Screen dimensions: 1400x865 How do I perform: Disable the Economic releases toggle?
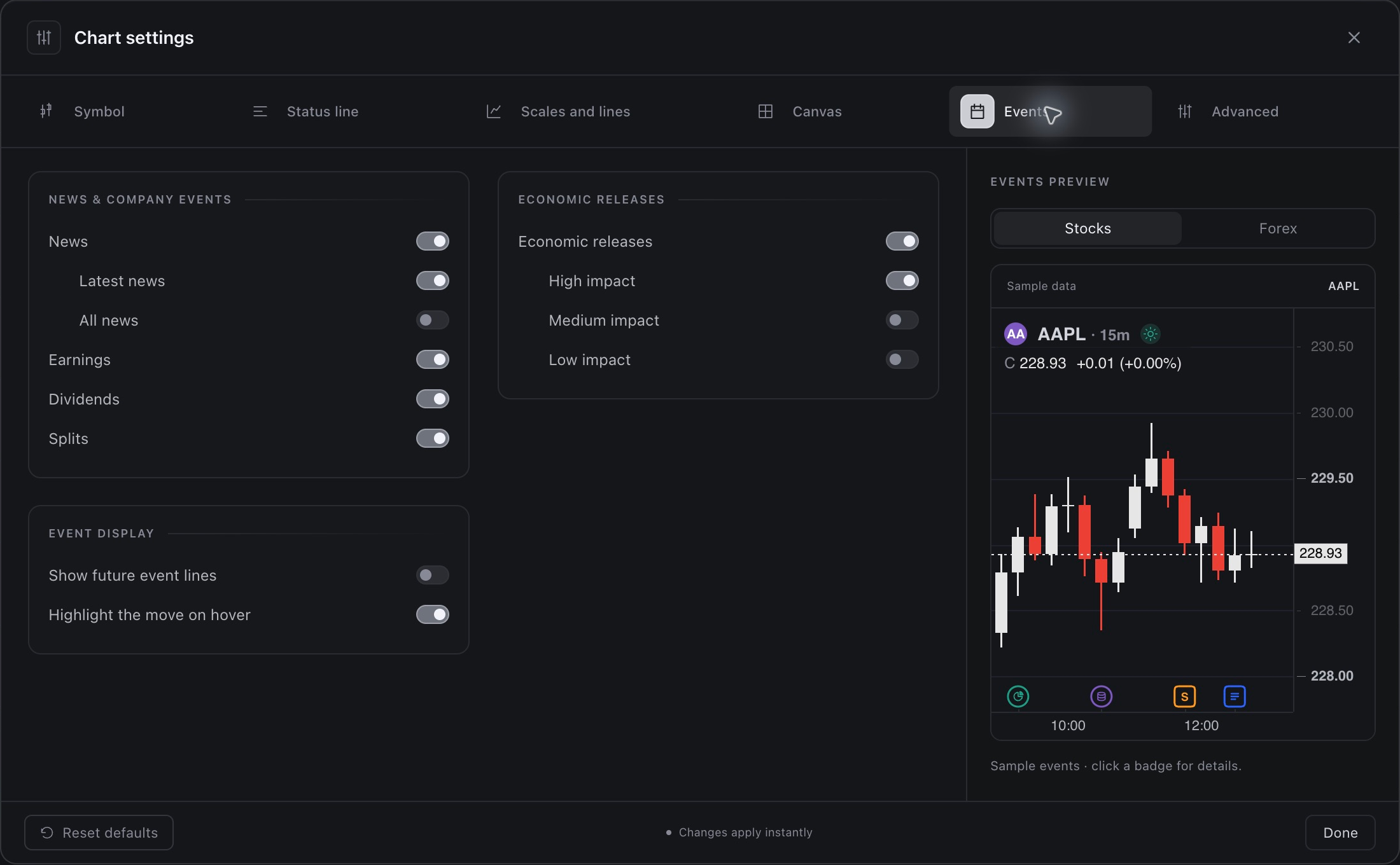[902, 241]
